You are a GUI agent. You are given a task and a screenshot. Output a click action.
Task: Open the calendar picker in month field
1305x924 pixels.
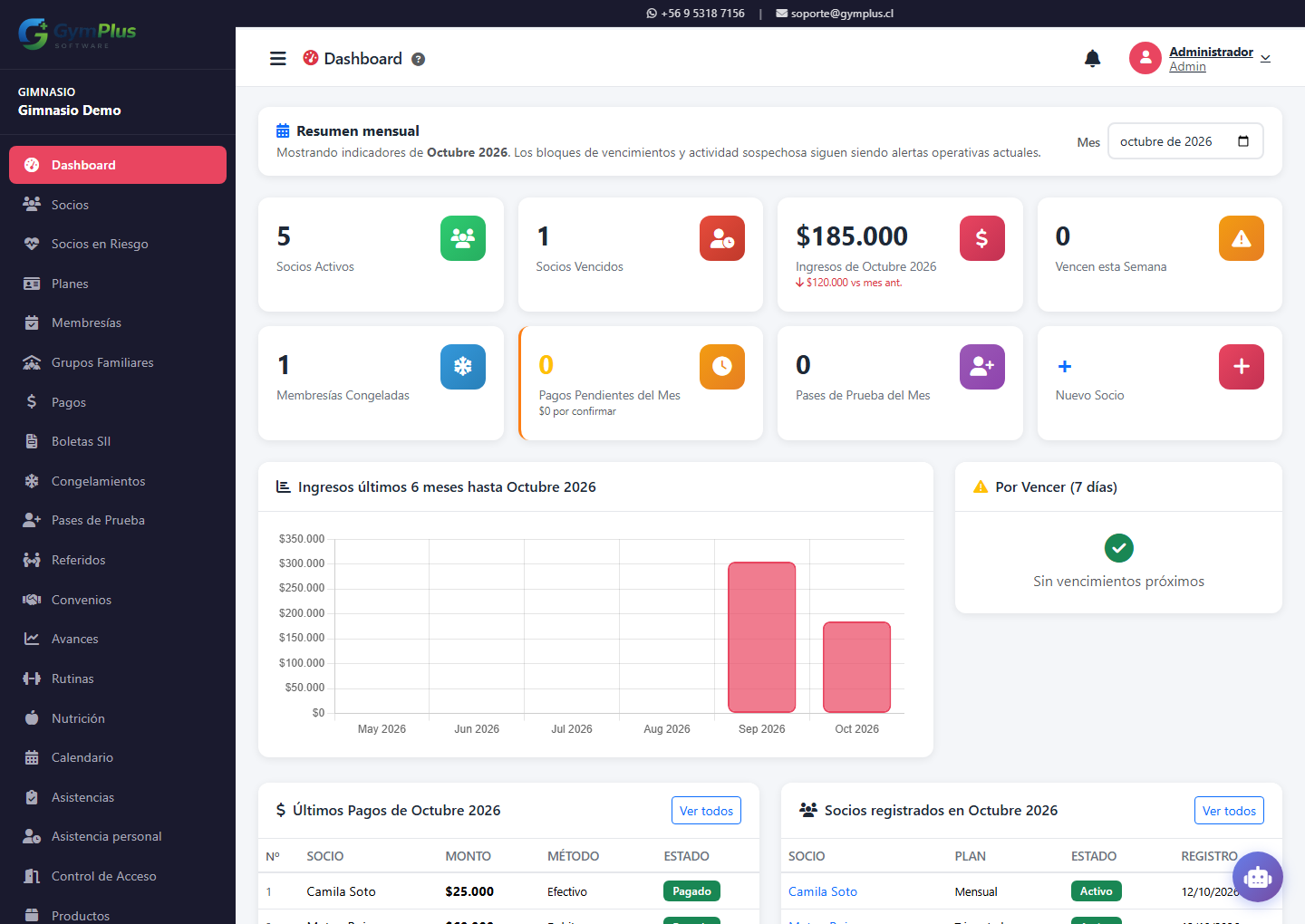pos(1243,141)
